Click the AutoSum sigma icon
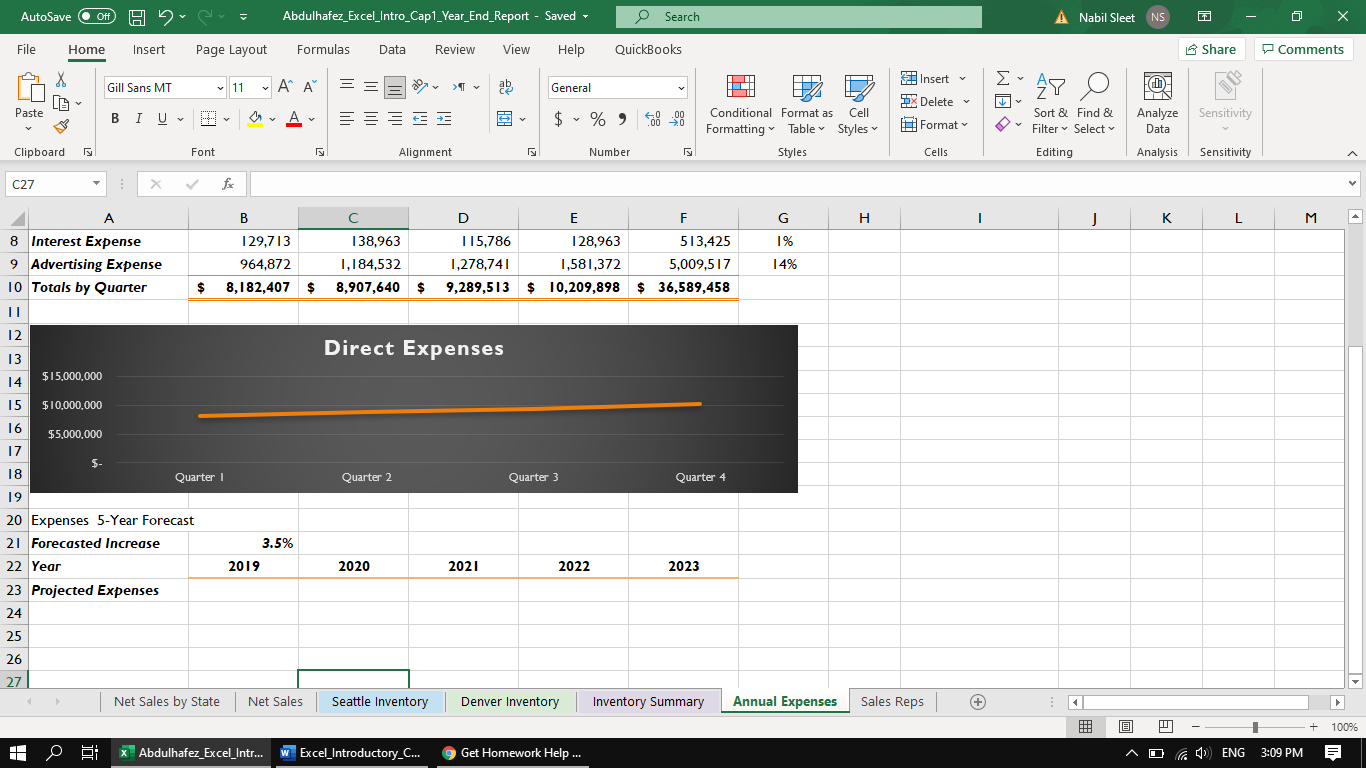The height and width of the screenshot is (768, 1366). coord(1003,79)
